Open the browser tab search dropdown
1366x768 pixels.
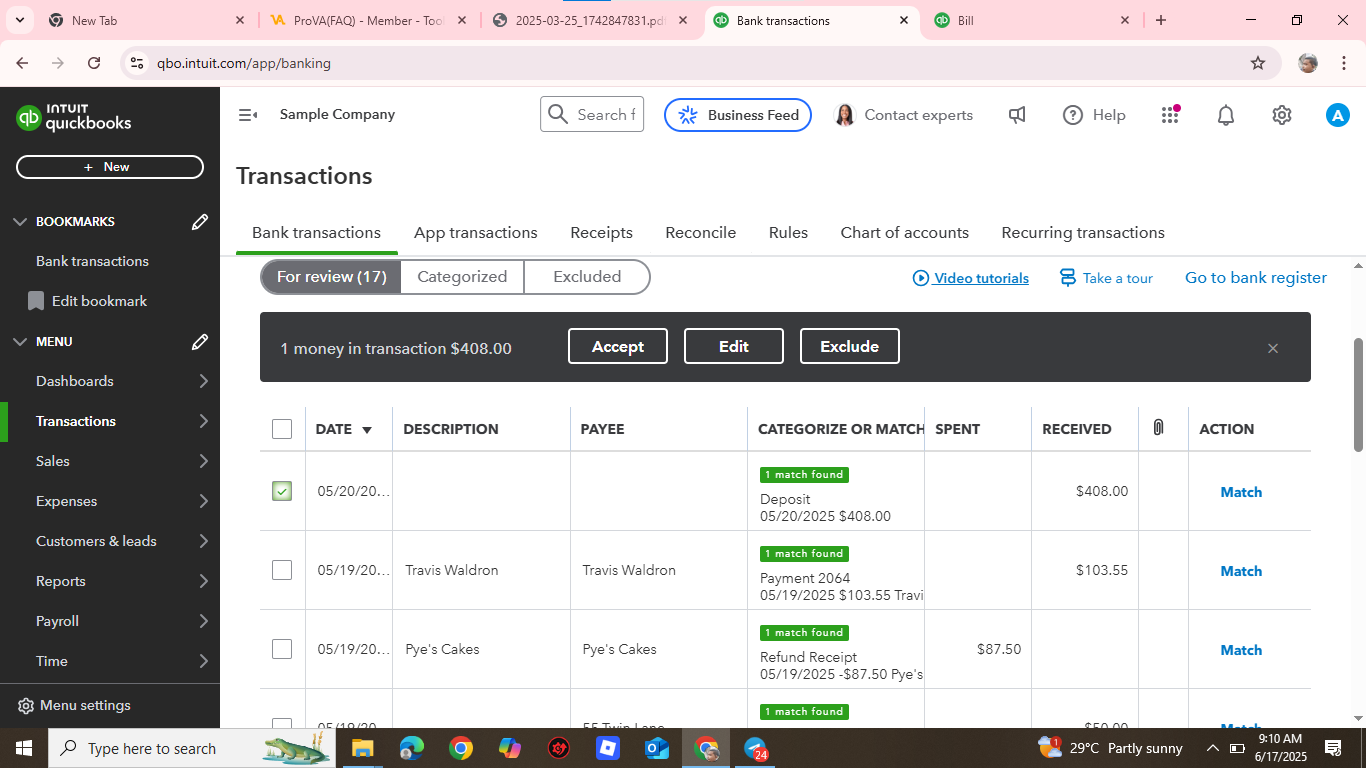20,20
